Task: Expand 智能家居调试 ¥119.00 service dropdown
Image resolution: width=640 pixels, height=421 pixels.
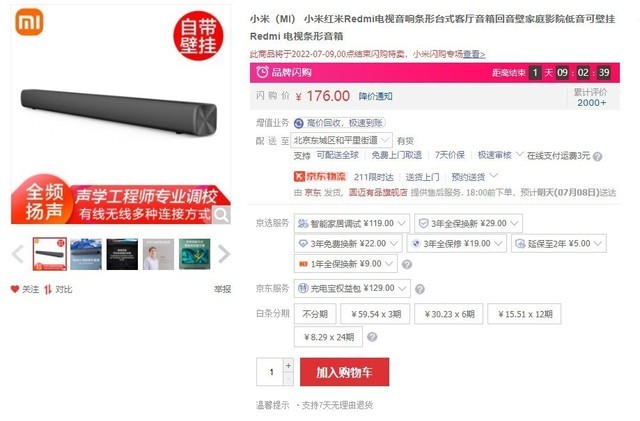Action: click(352, 223)
